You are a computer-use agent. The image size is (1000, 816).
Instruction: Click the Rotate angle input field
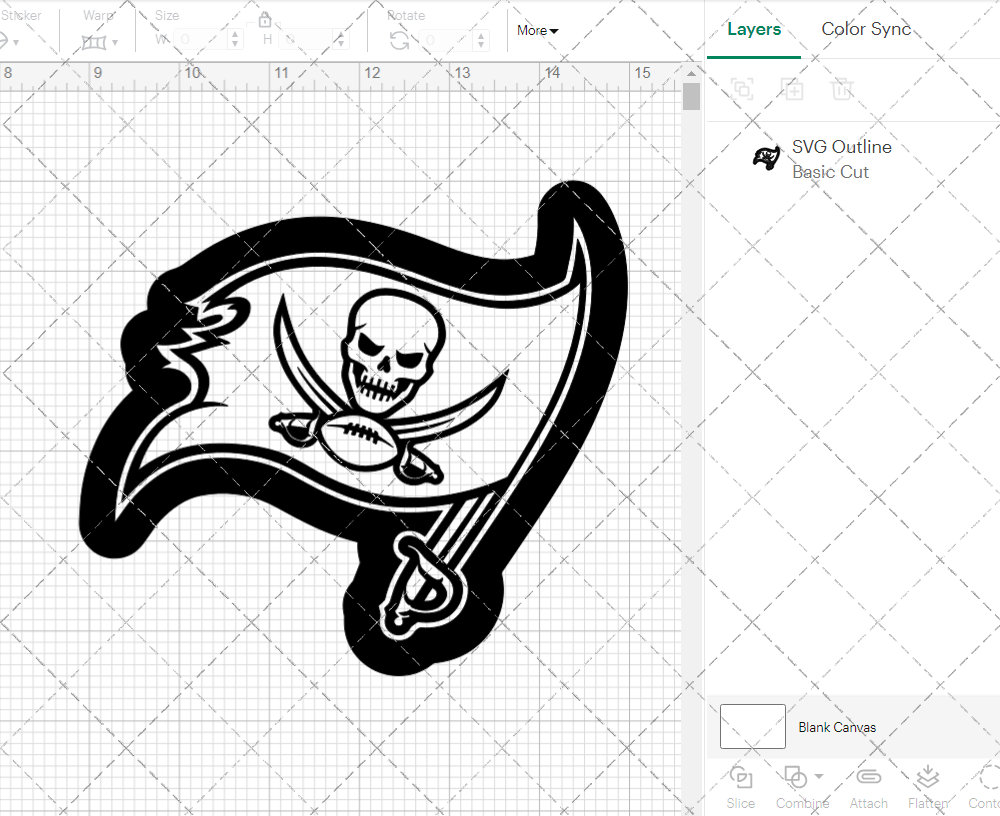(x=446, y=40)
